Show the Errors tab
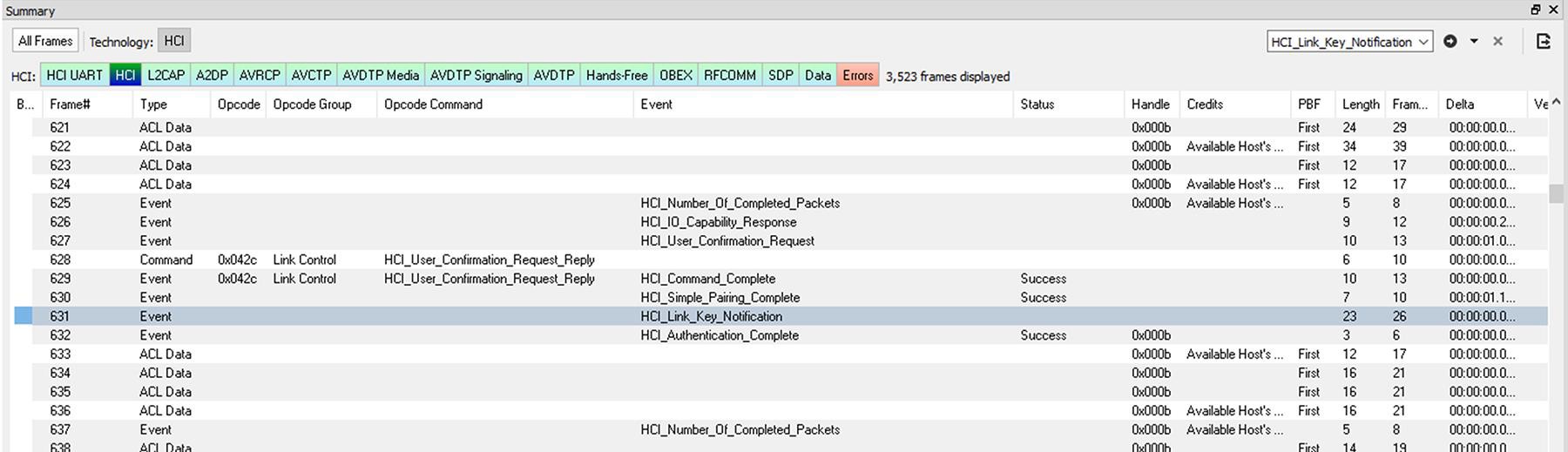The height and width of the screenshot is (452, 1568). (x=858, y=76)
